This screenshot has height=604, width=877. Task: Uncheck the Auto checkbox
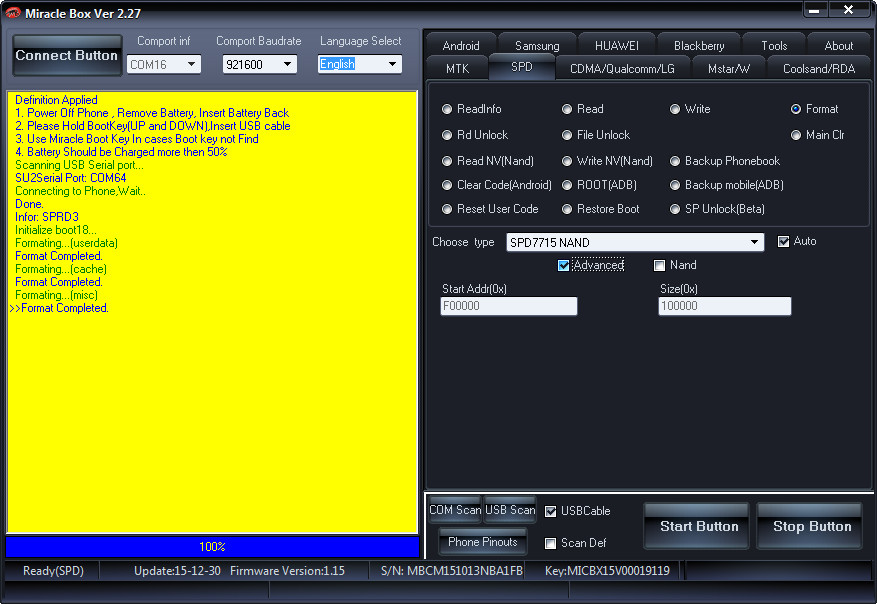point(784,242)
